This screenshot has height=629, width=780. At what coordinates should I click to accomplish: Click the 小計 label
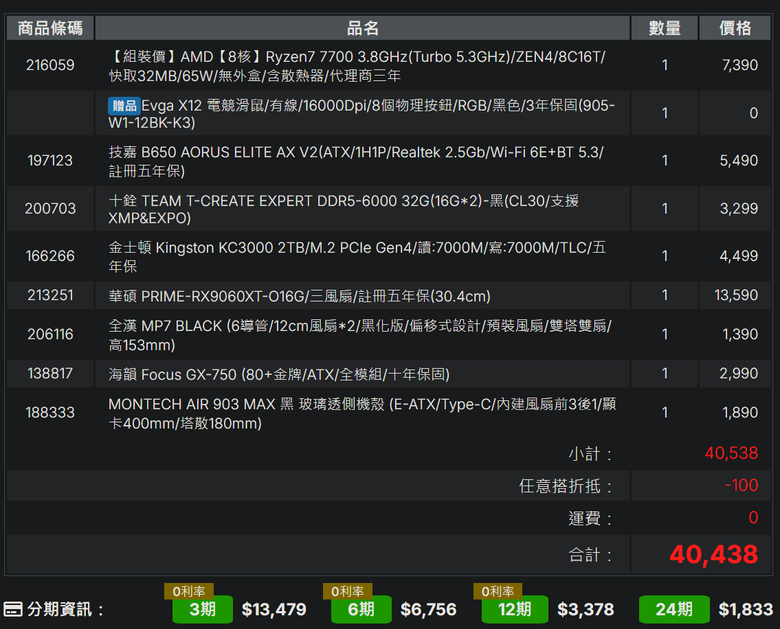590,454
